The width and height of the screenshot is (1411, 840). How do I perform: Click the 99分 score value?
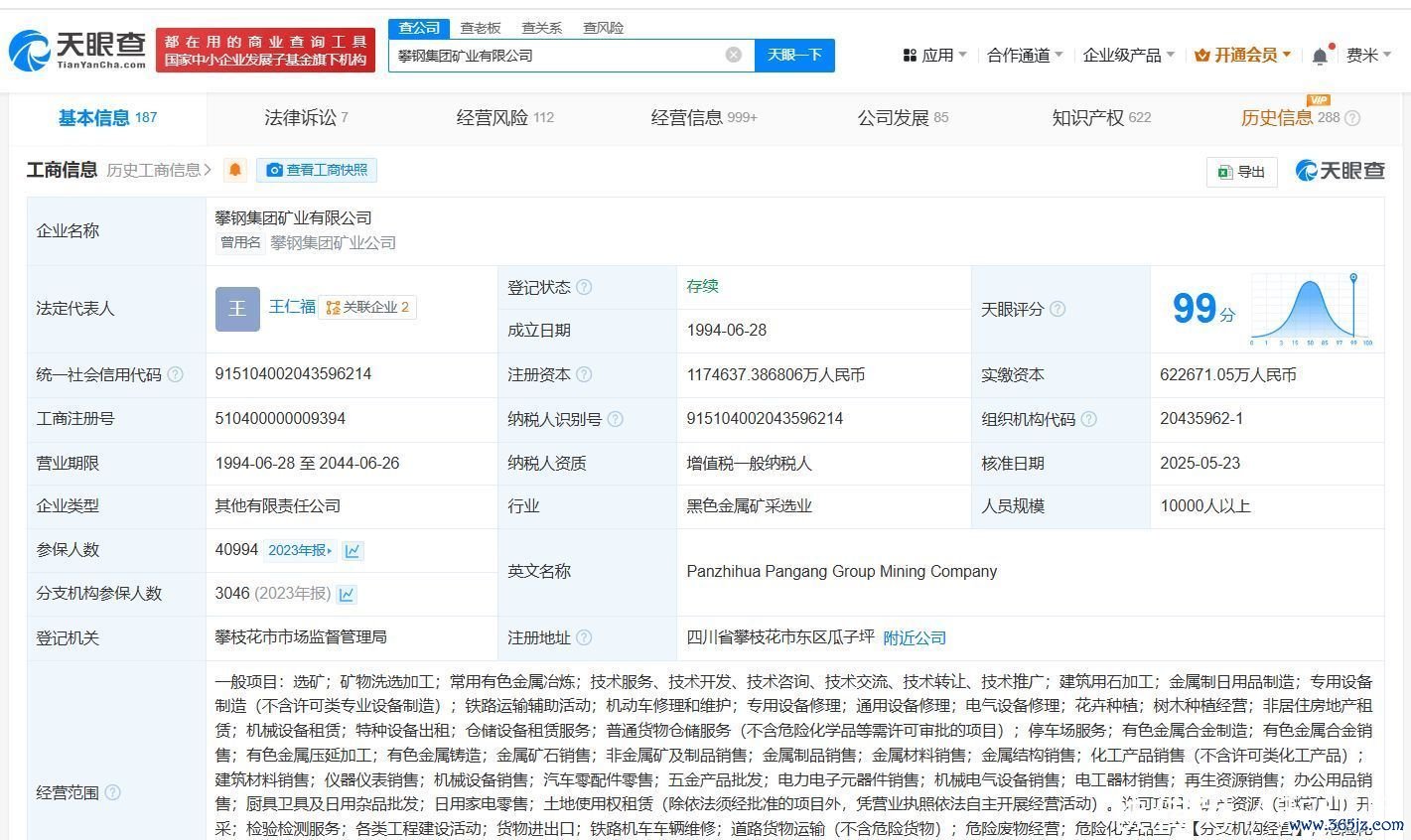coord(1203,309)
